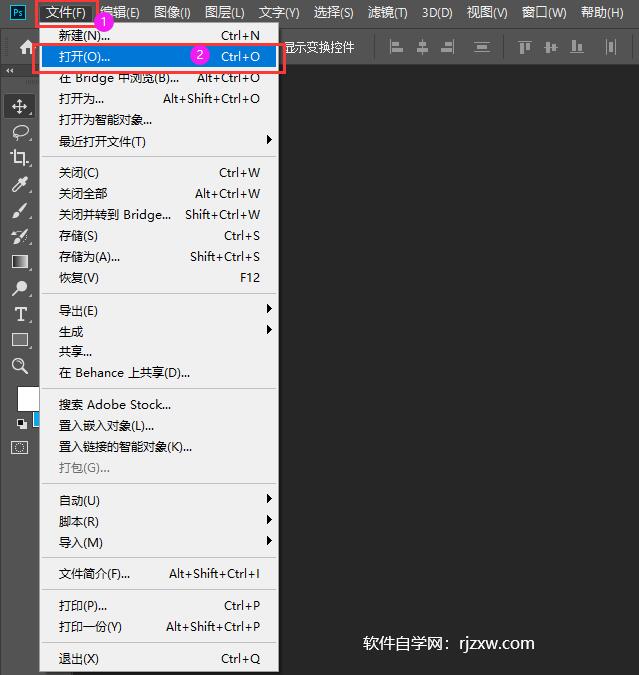Image resolution: width=639 pixels, height=675 pixels.
Task: Choose 退出(X) menu item
Action: tap(159, 659)
